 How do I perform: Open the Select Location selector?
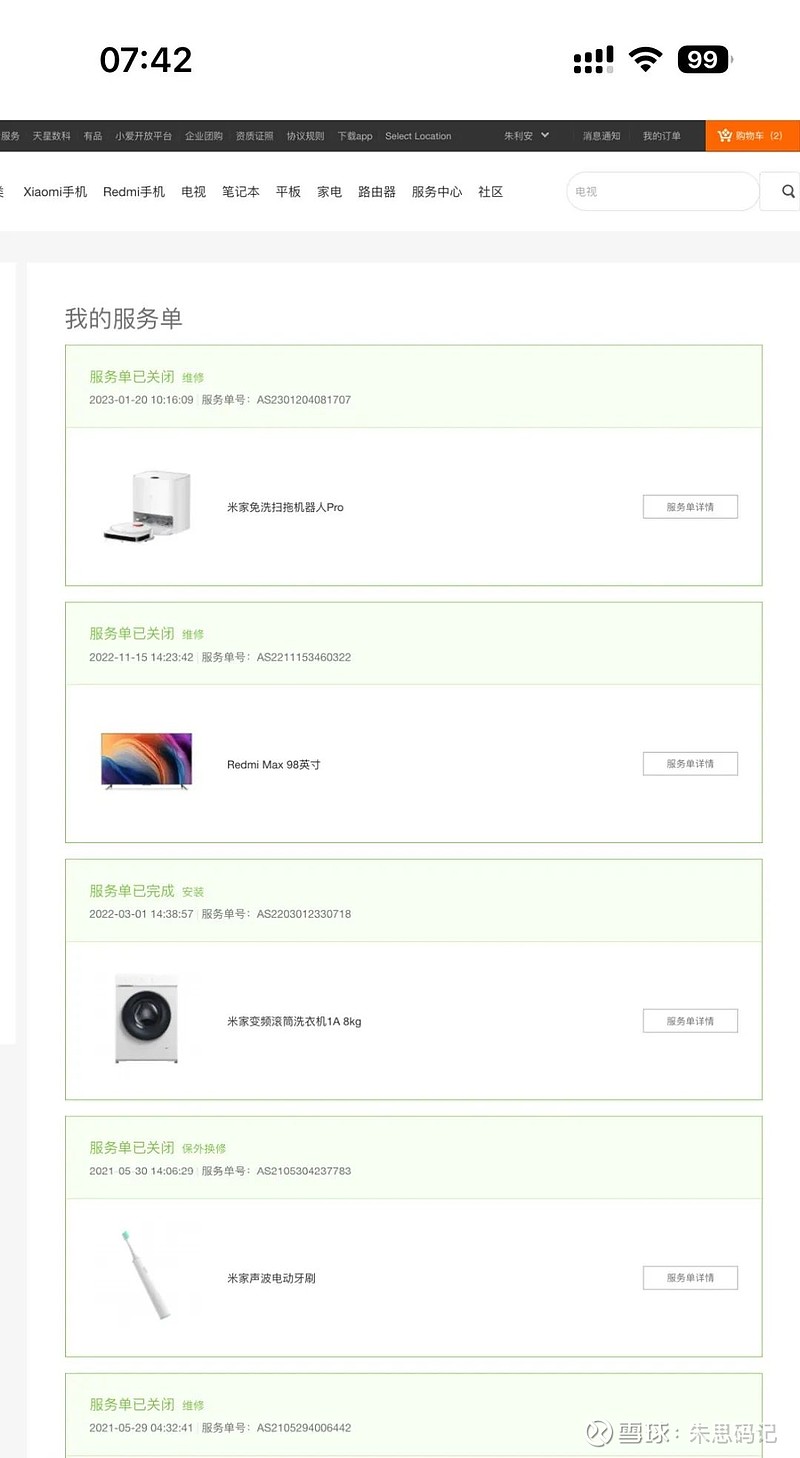point(418,136)
